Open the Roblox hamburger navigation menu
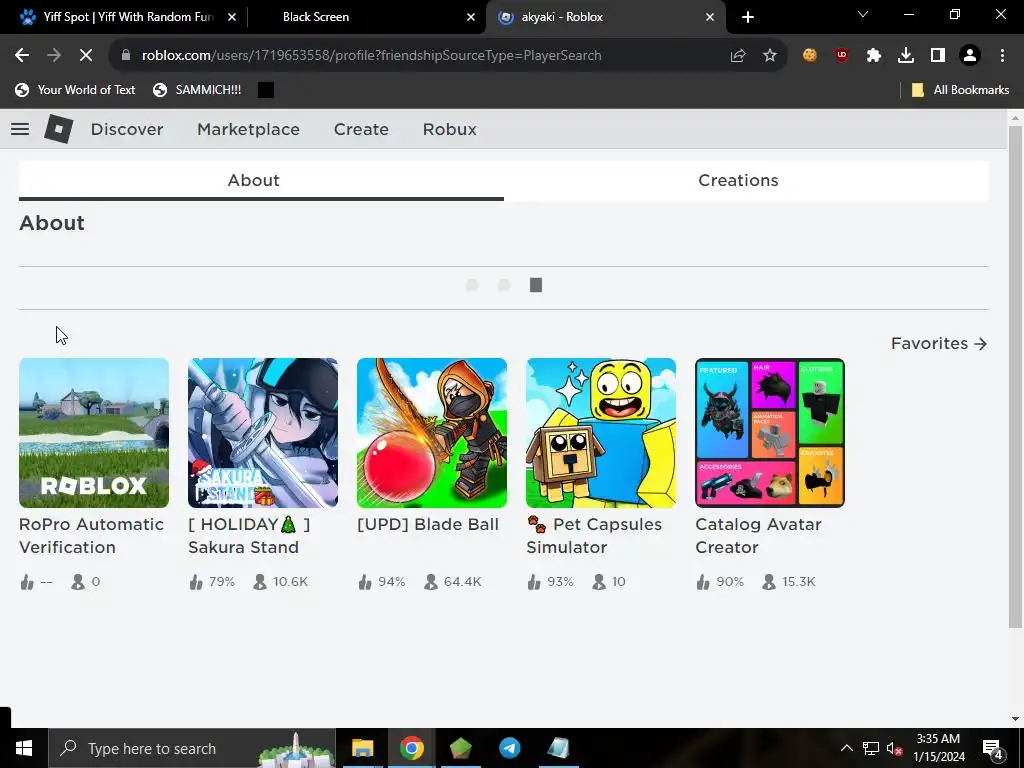 (x=20, y=129)
